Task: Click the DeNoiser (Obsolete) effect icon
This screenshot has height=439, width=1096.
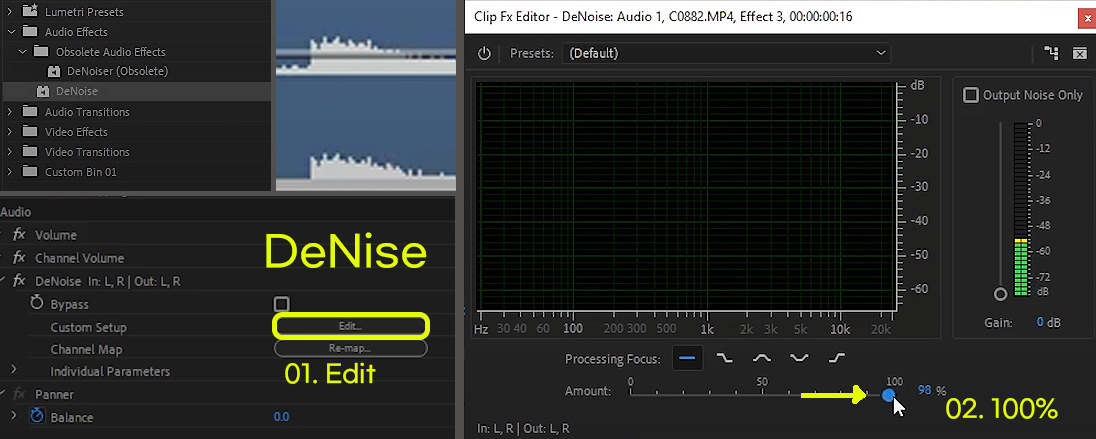Action: tap(54, 71)
